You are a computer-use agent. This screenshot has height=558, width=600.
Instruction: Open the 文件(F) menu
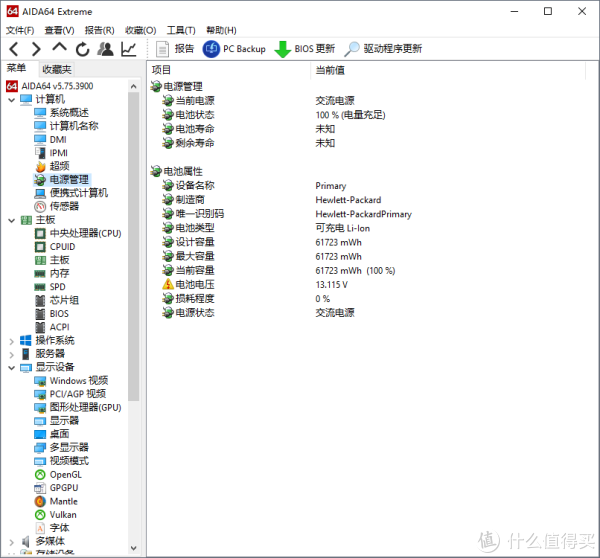pyautogui.click(x=20, y=30)
